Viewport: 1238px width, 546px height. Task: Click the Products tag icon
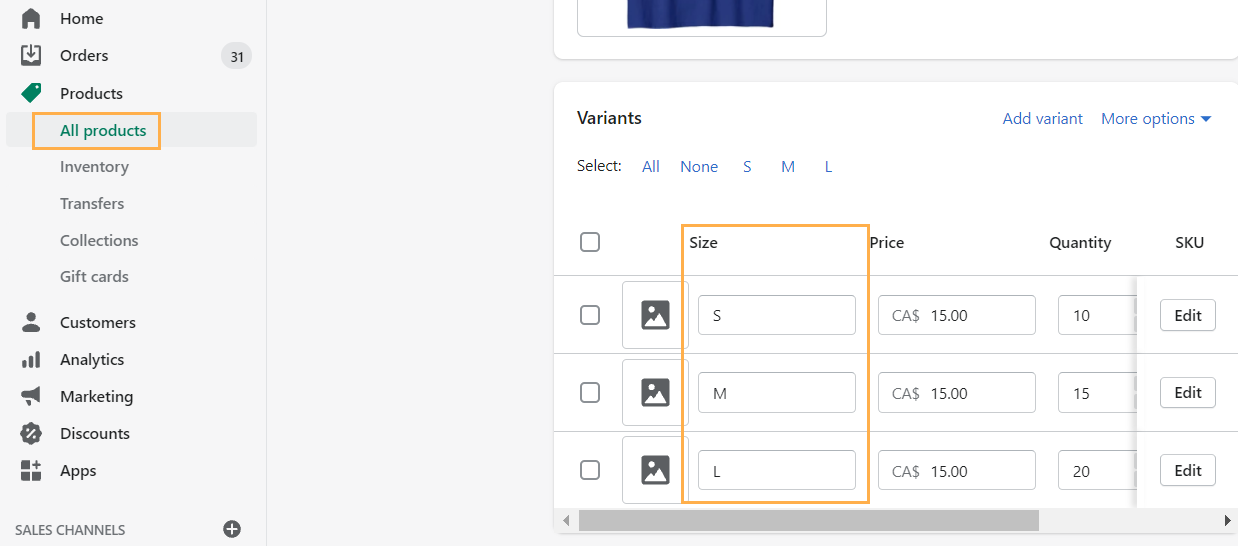[31, 93]
